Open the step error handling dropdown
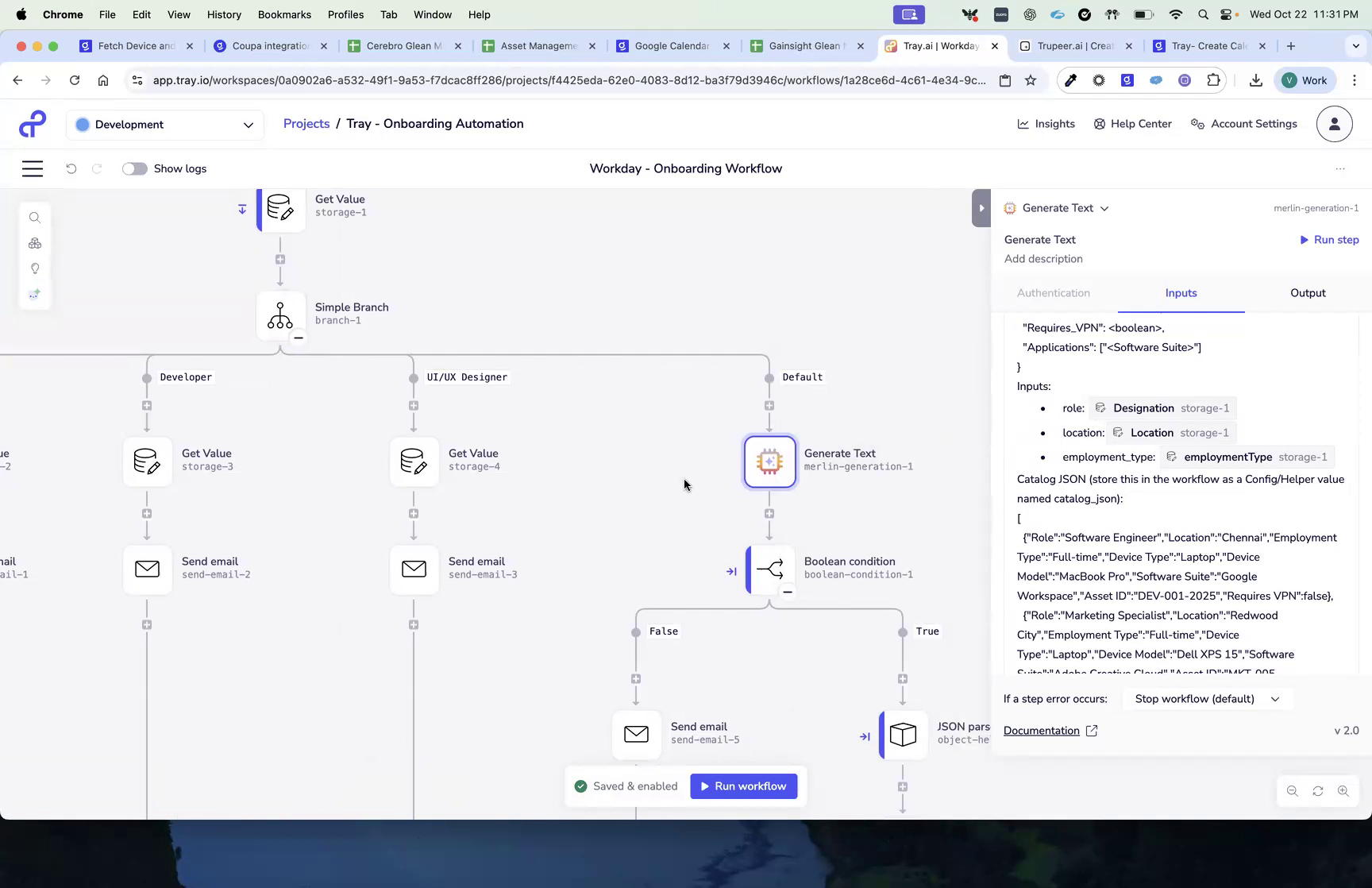Image resolution: width=1372 pixels, height=888 pixels. coord(1206,699)
